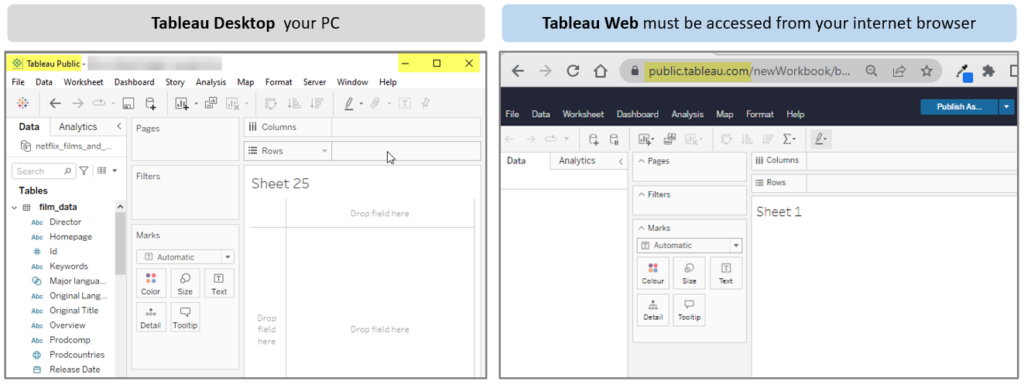Open the Worksheet menu in Tableau Web

583,114
